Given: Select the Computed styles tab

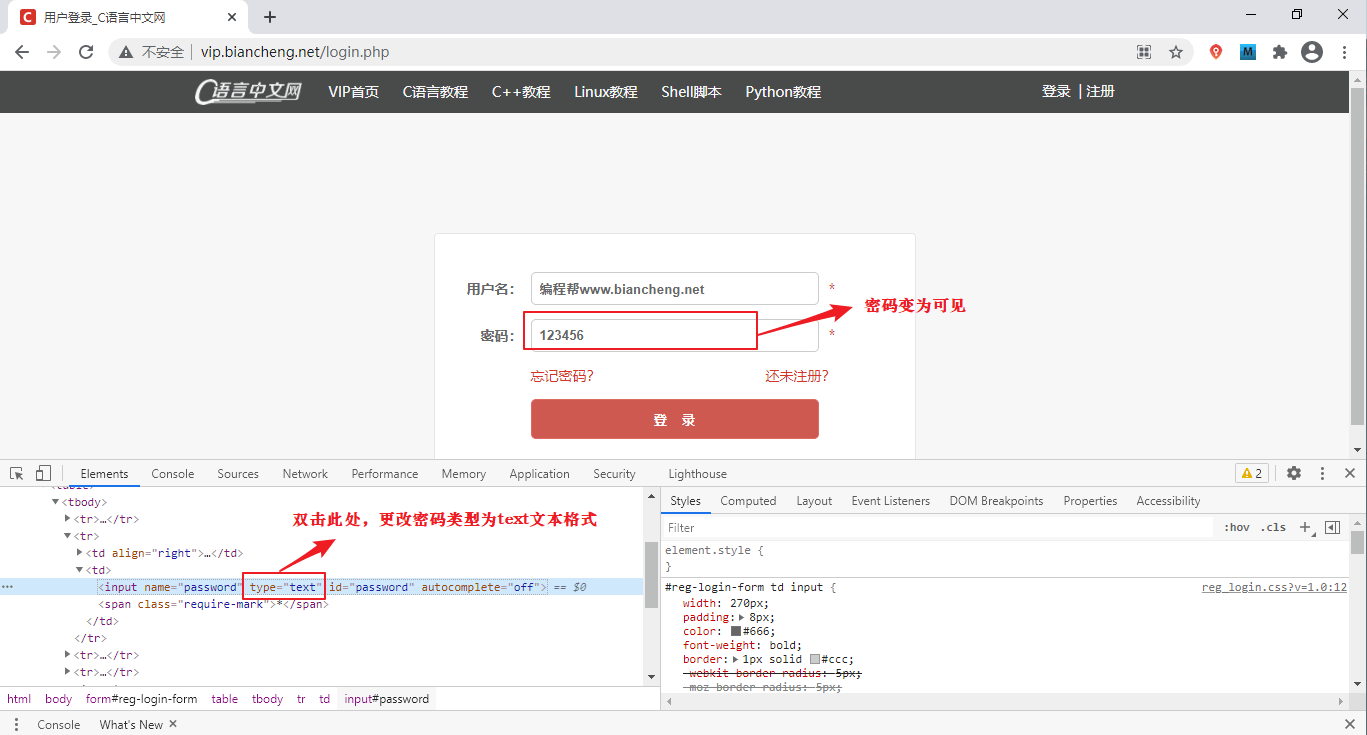Looking at the screenshot, I should tap(748, 501).
